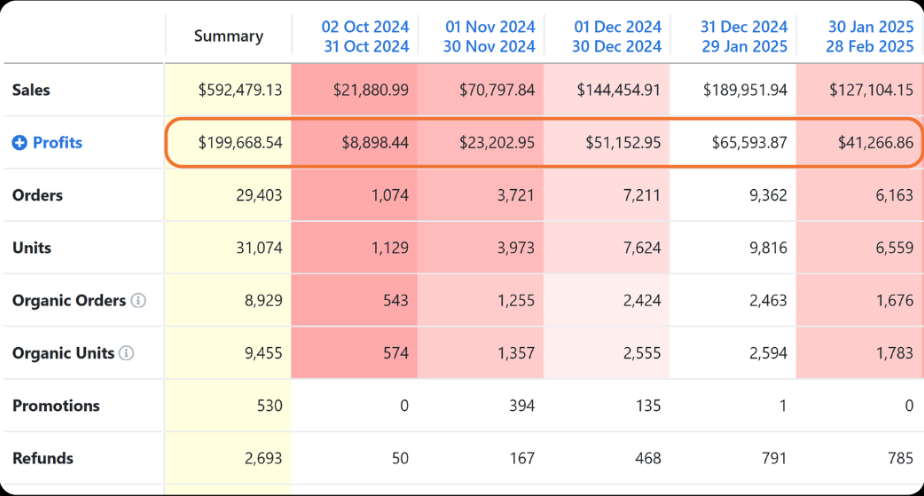Click summary orders value 29,403
Screen dimensions: 924x496
[259, 195]
